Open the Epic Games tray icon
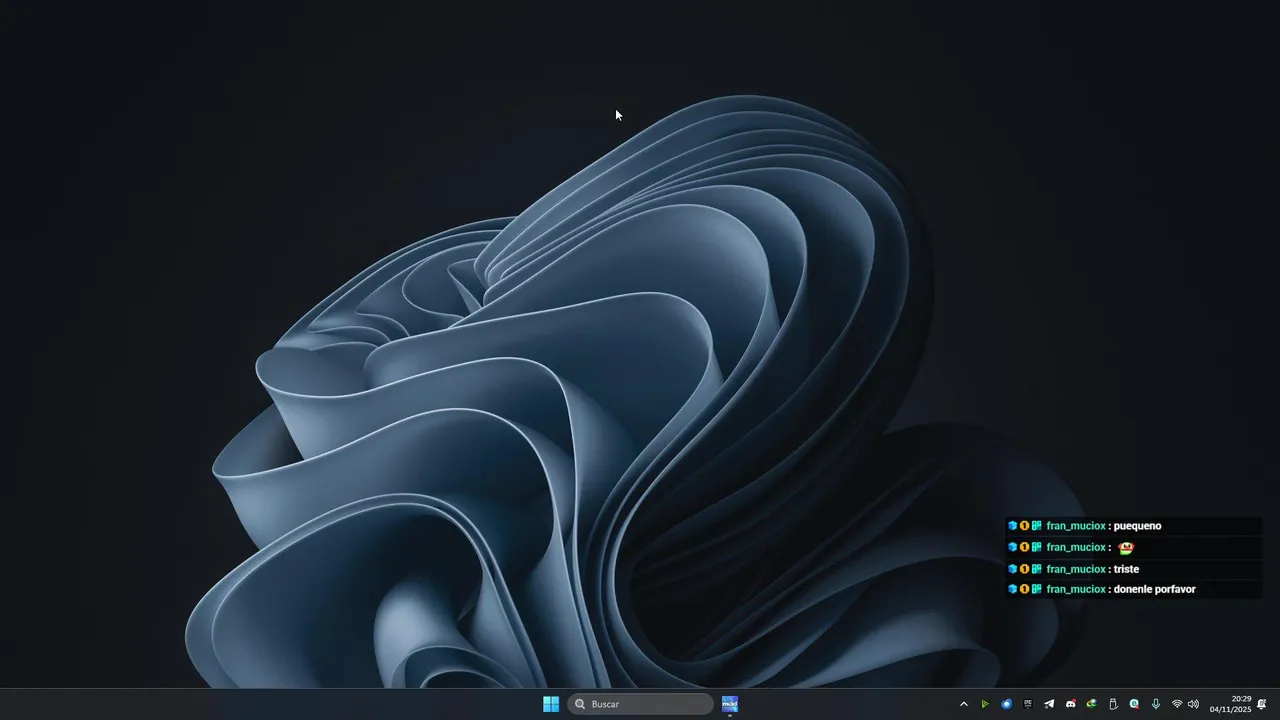The width and height of the screenshot is (1280, 720). tap(1028, 704)
